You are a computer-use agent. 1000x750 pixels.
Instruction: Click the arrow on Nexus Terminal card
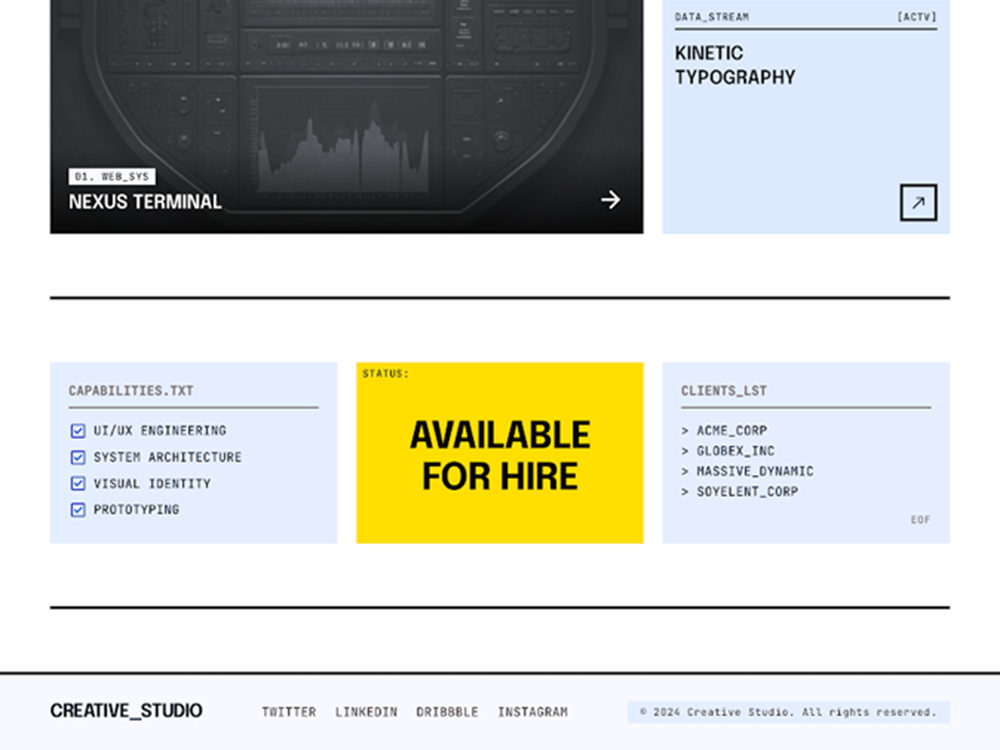pos(610,200)
